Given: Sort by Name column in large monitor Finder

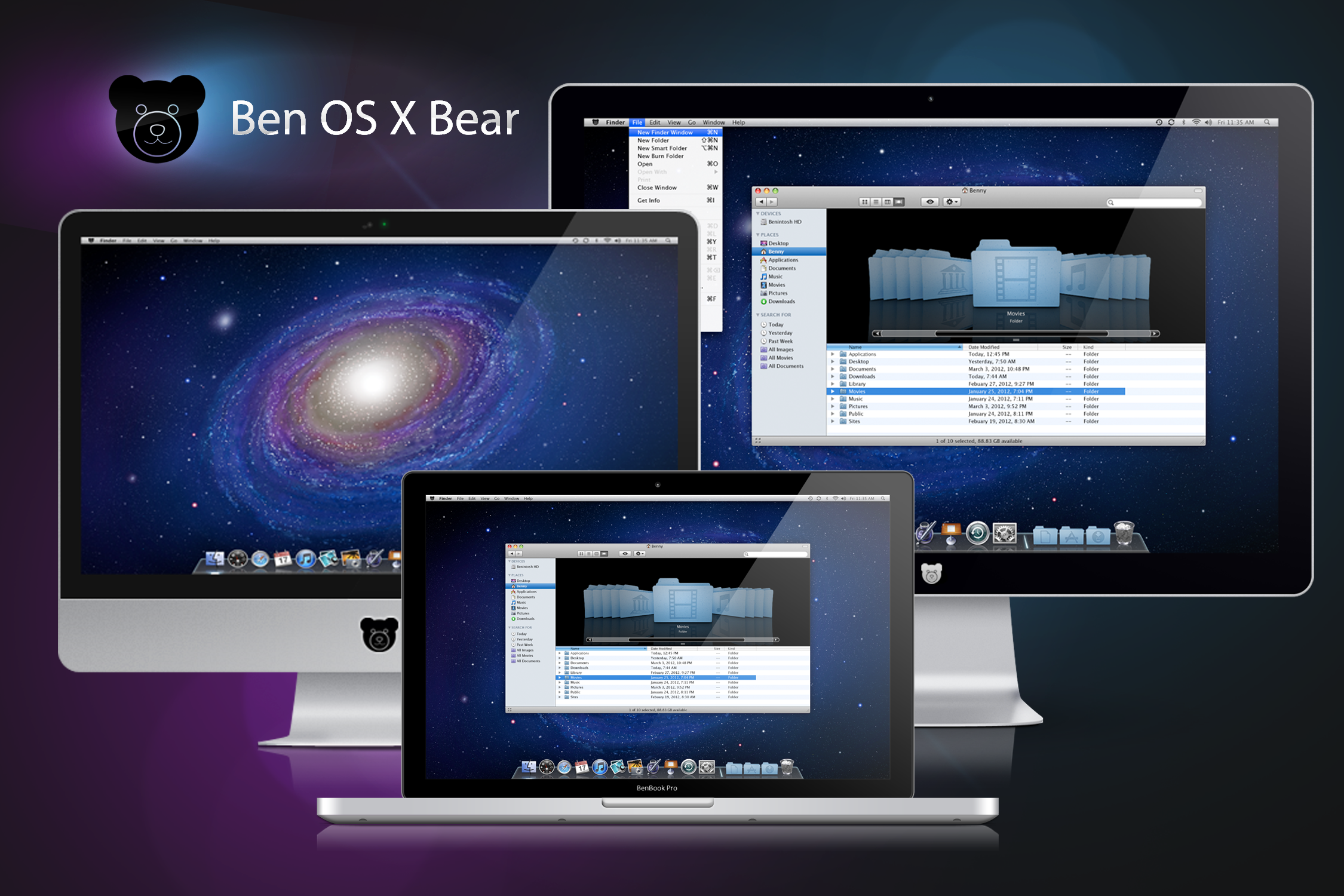Looking at the screenshot, I should click(x=895, y=347).
